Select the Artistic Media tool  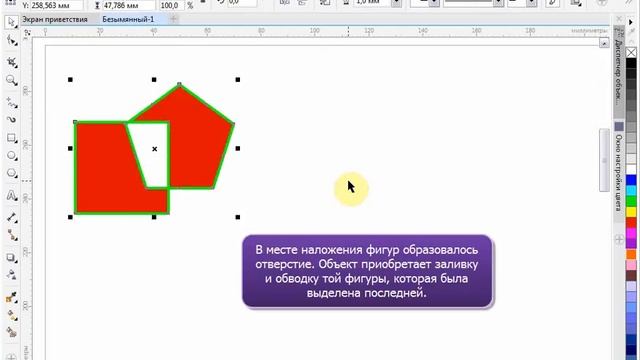pos(11,120)
